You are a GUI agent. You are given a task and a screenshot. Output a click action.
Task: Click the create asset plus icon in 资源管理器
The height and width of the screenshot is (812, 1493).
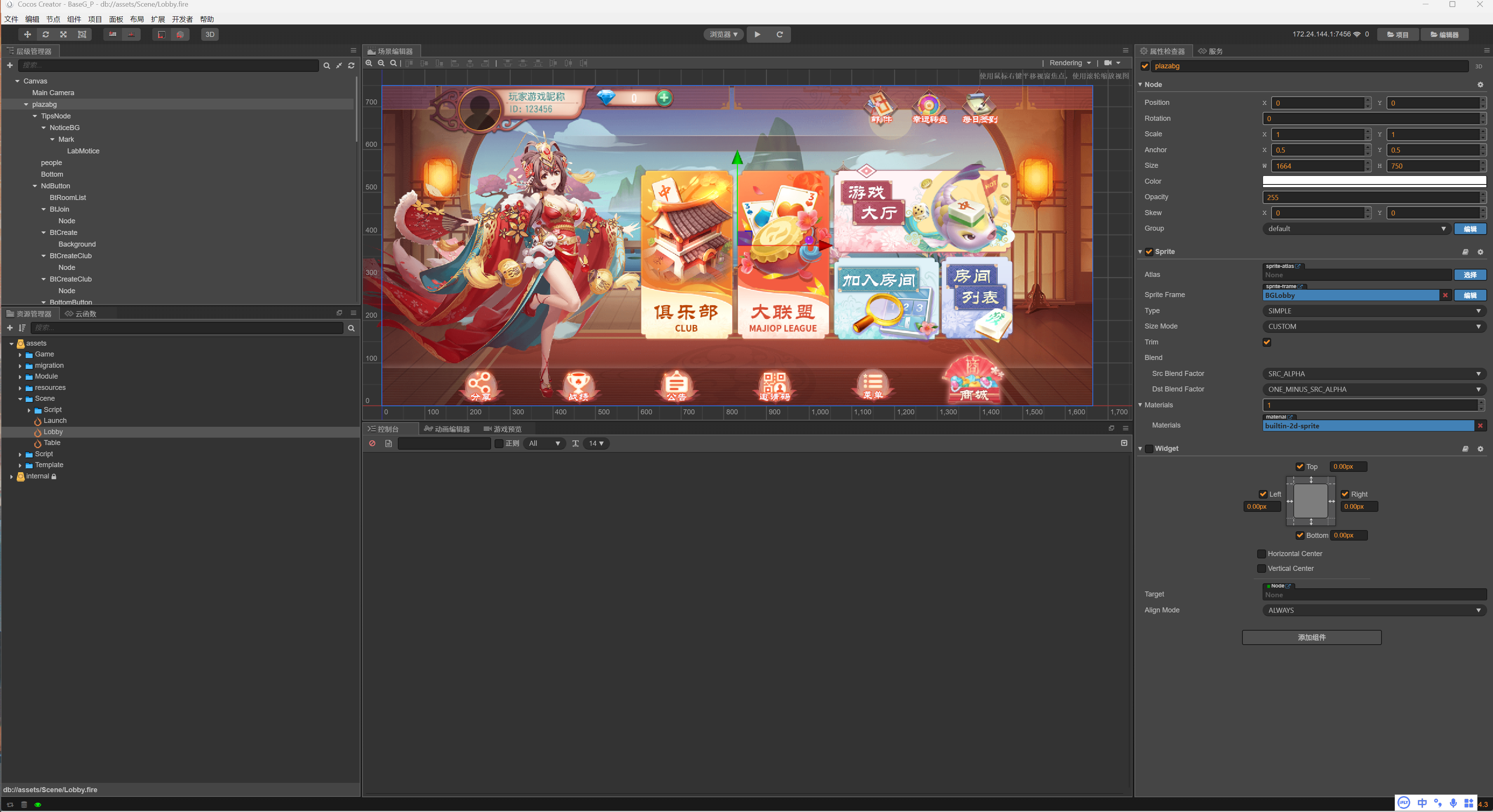pyautogui.click(x=9, y=328)
